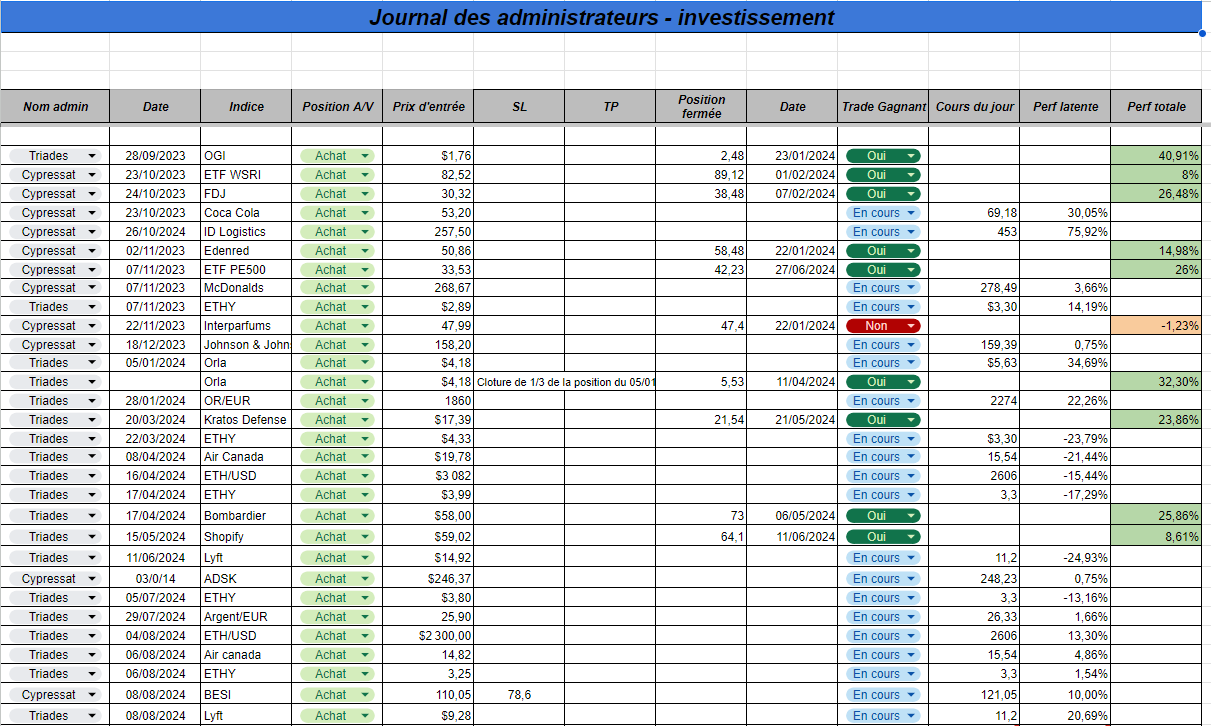Open the En cours dropdown in the Argent/EUR row

(883, 617)
